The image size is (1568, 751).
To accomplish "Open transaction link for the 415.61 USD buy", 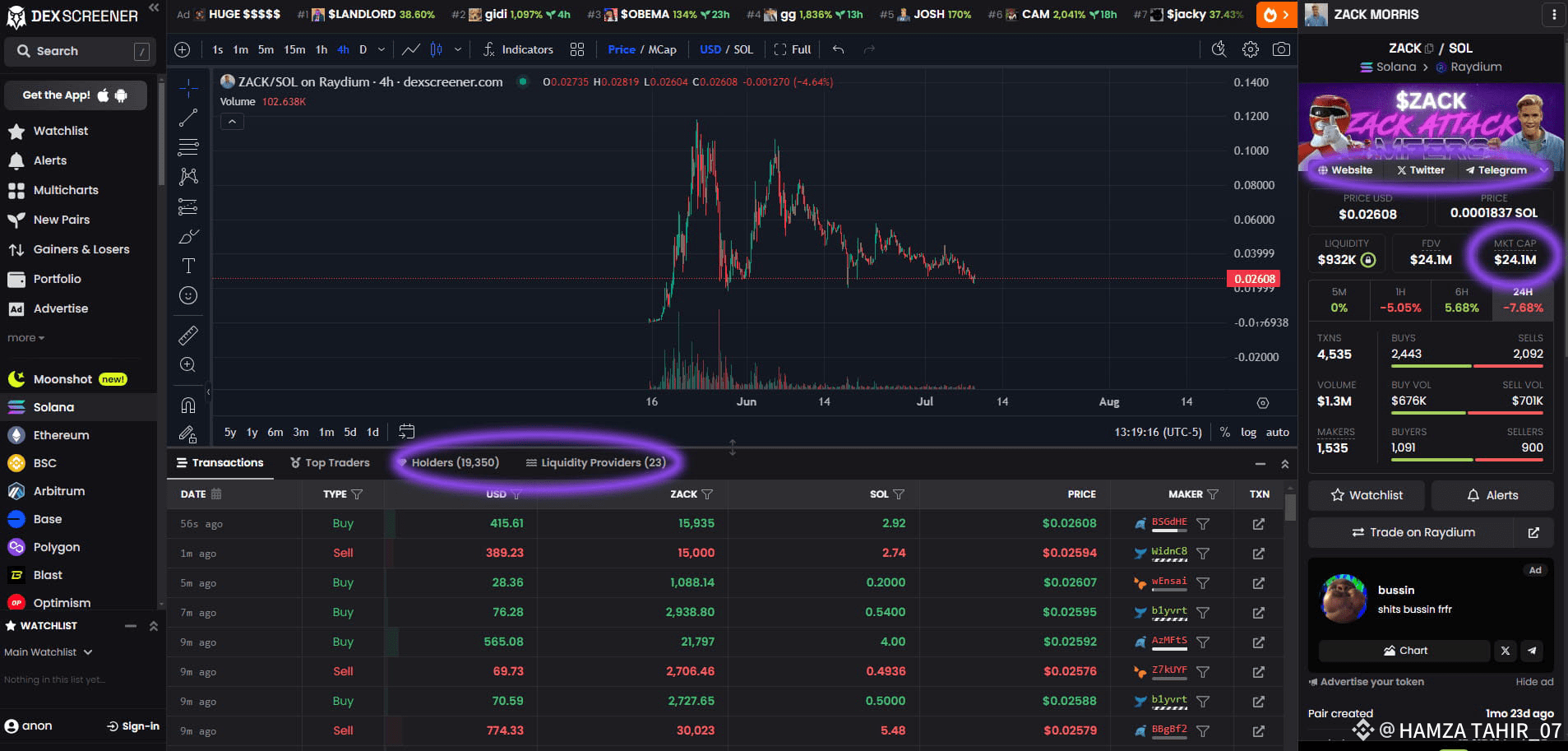I will click(x=1259, y=524).
